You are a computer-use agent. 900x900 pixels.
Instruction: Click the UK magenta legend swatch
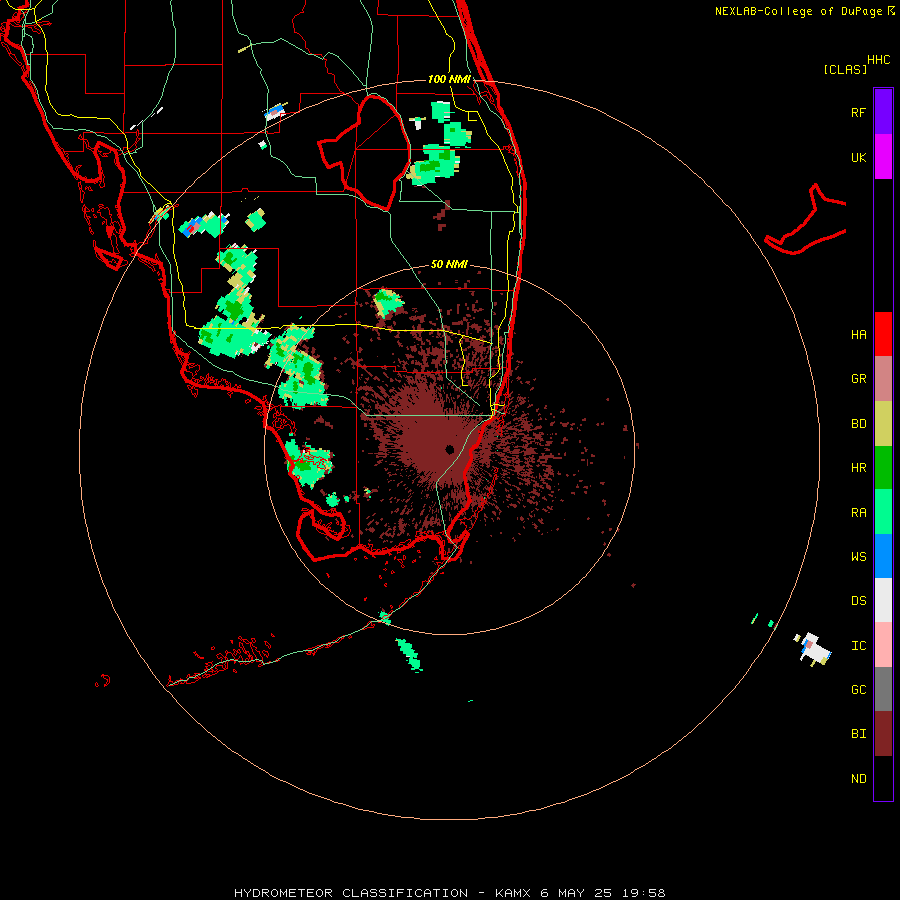883,157
